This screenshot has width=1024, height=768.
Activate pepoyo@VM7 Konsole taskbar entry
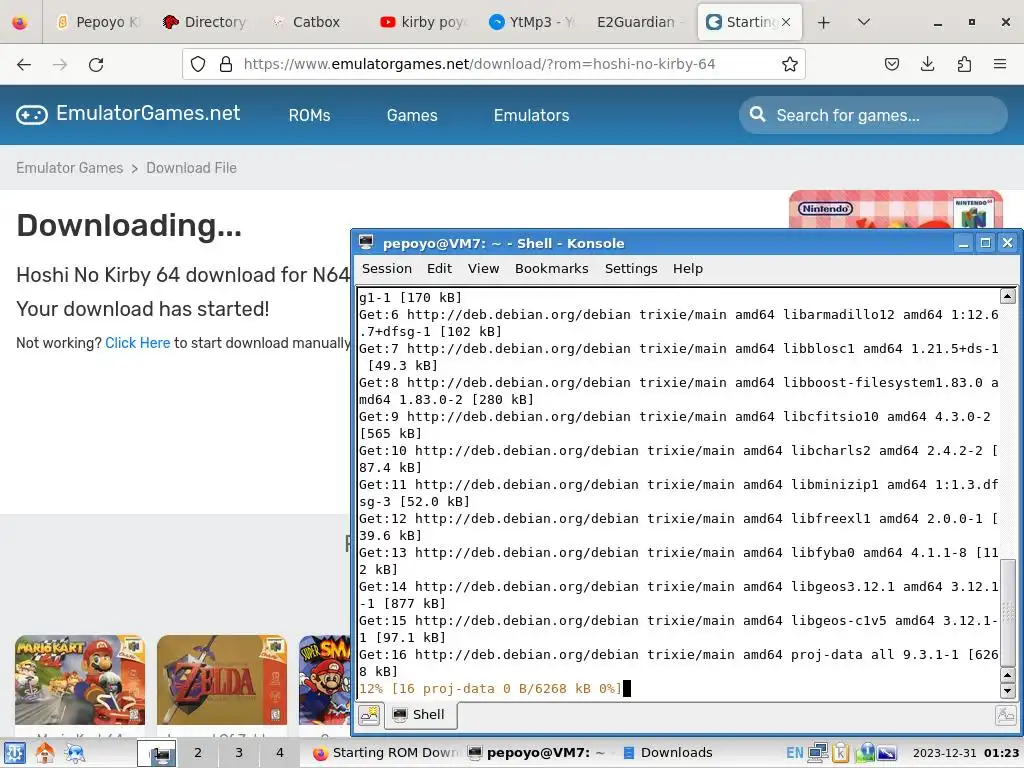539,753
